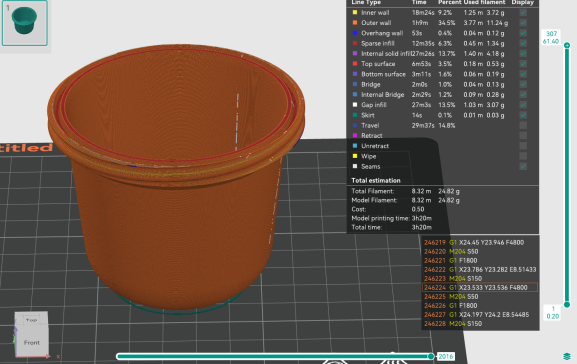Click the Skirt green color swatch
The width and height of the screenshot is (577, 364).
355,115
